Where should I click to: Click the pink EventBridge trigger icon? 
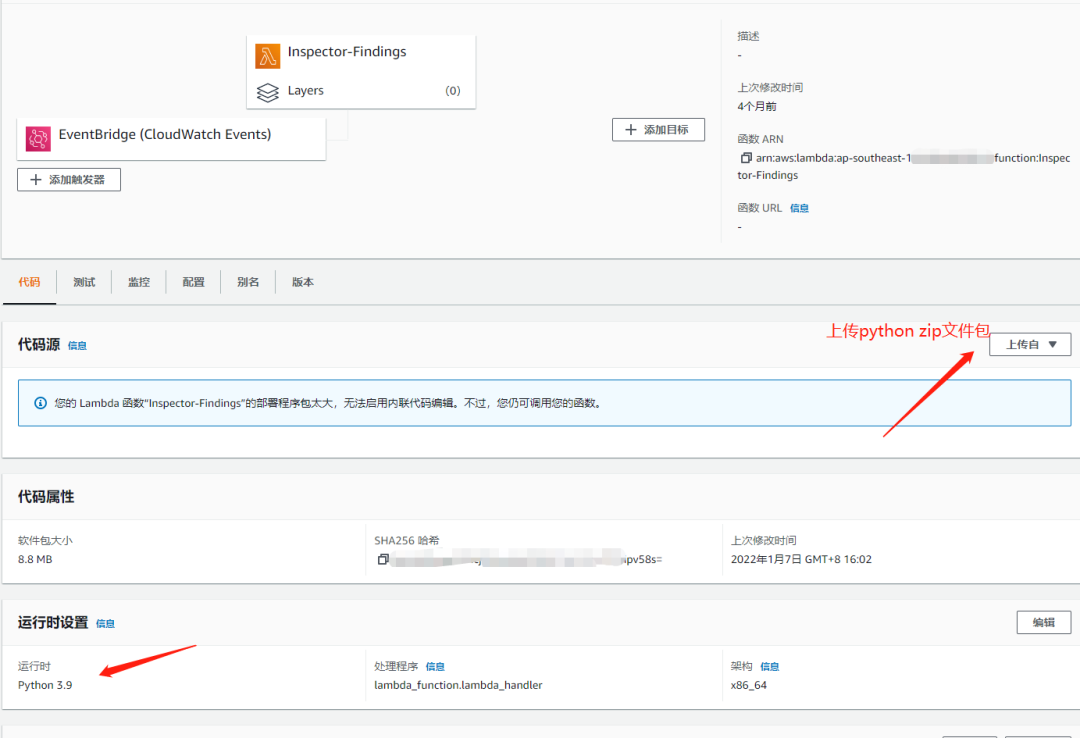click(x=38, y=138)
